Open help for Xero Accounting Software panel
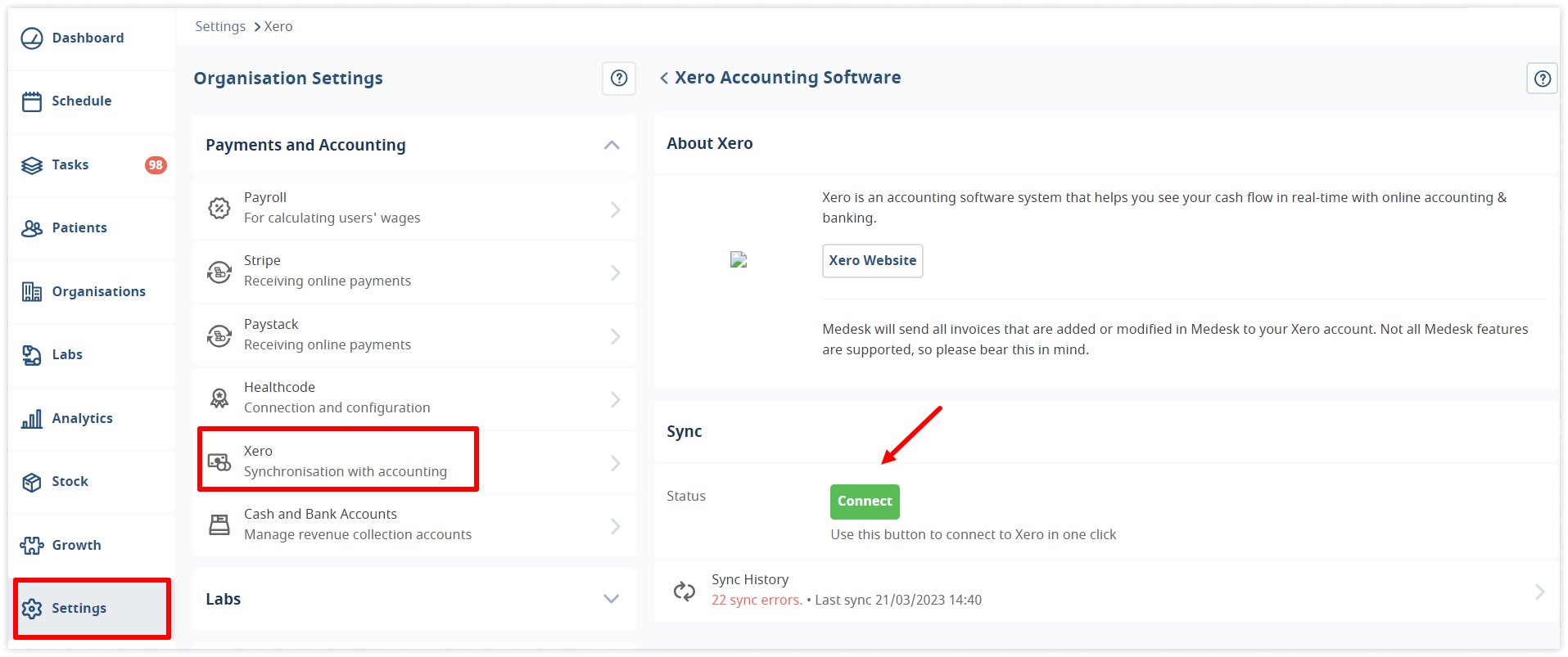The width and height of the screenshot is (1568, 657). (x=1543, y=79)
